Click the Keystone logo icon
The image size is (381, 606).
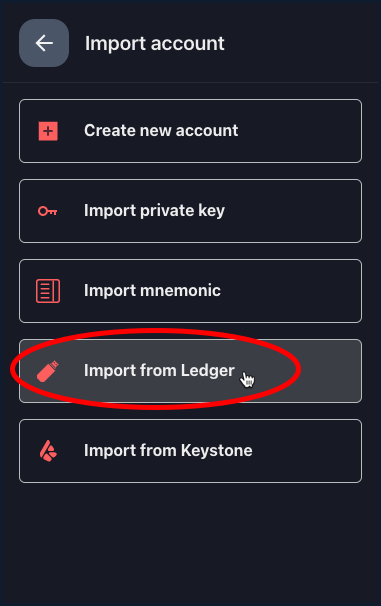[x=48, y=451]
